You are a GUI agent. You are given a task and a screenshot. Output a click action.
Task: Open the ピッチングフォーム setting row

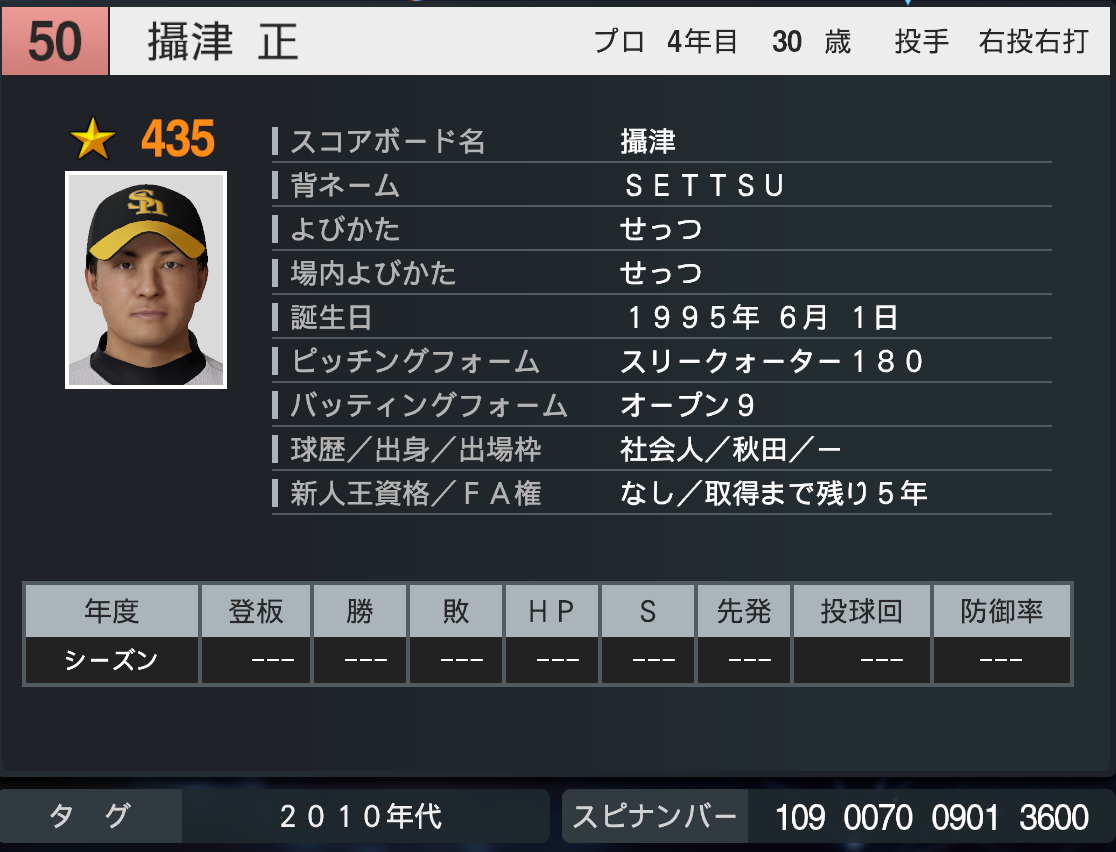[661, 362]
